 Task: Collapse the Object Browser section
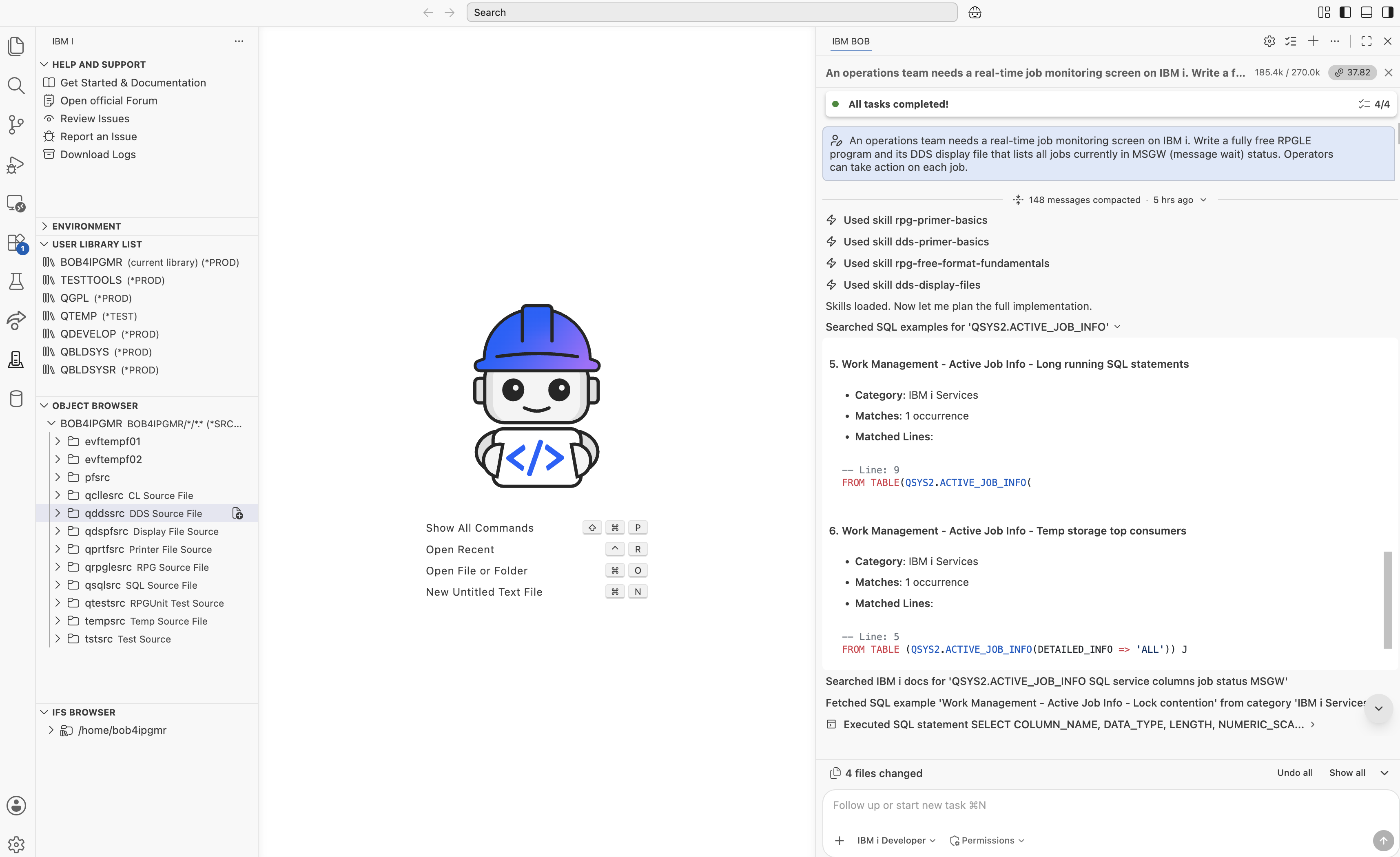point(147,406)
